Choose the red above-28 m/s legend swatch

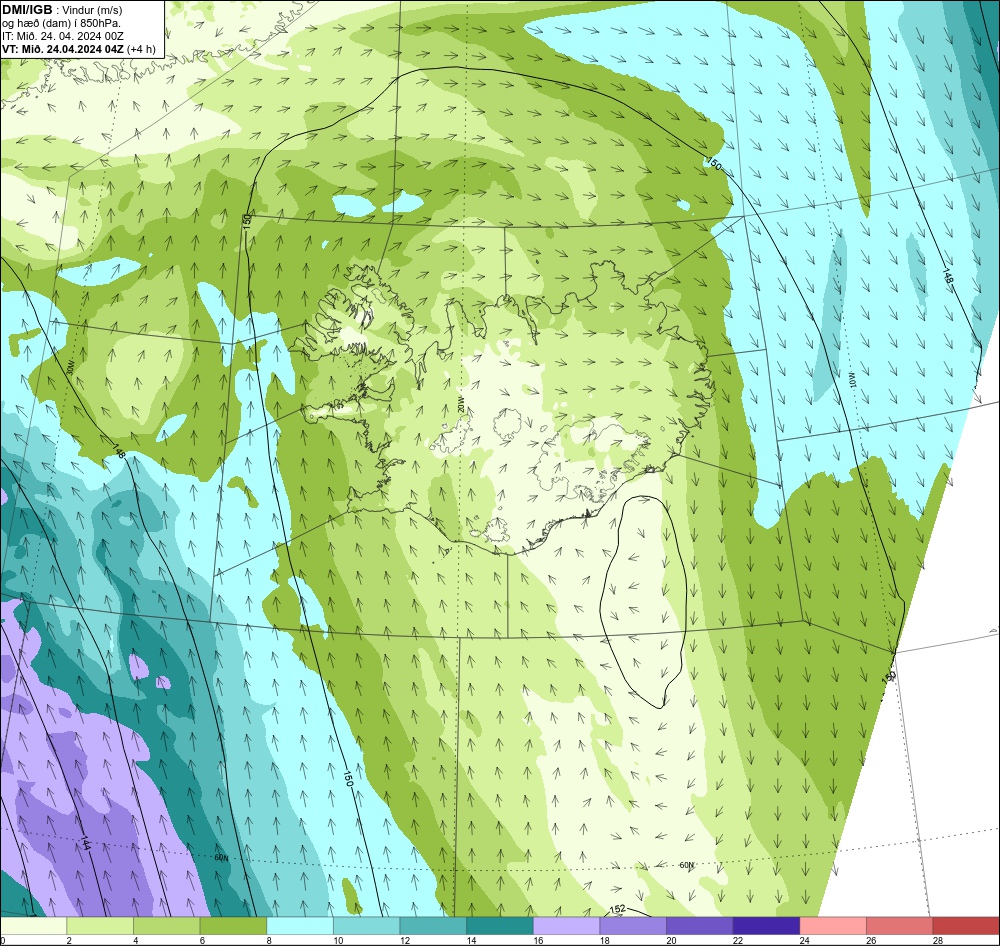(x=966, y=926)
